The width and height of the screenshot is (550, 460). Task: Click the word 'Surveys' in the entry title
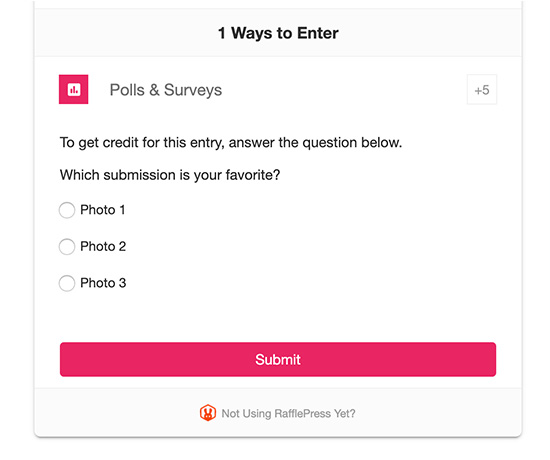pos(193,91)
